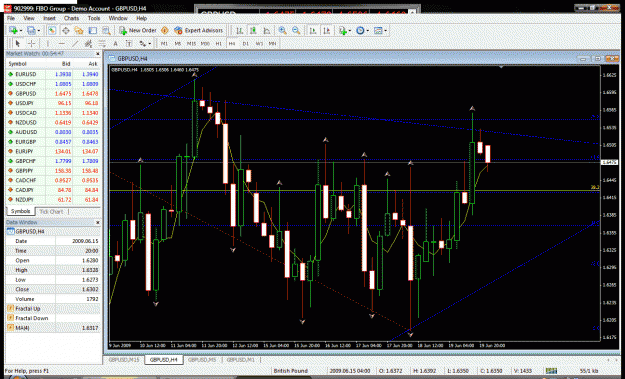The width and height of the screenshot is (625, 379).
Task: Toggle the MN timeframe button
Action: point(273,43)
